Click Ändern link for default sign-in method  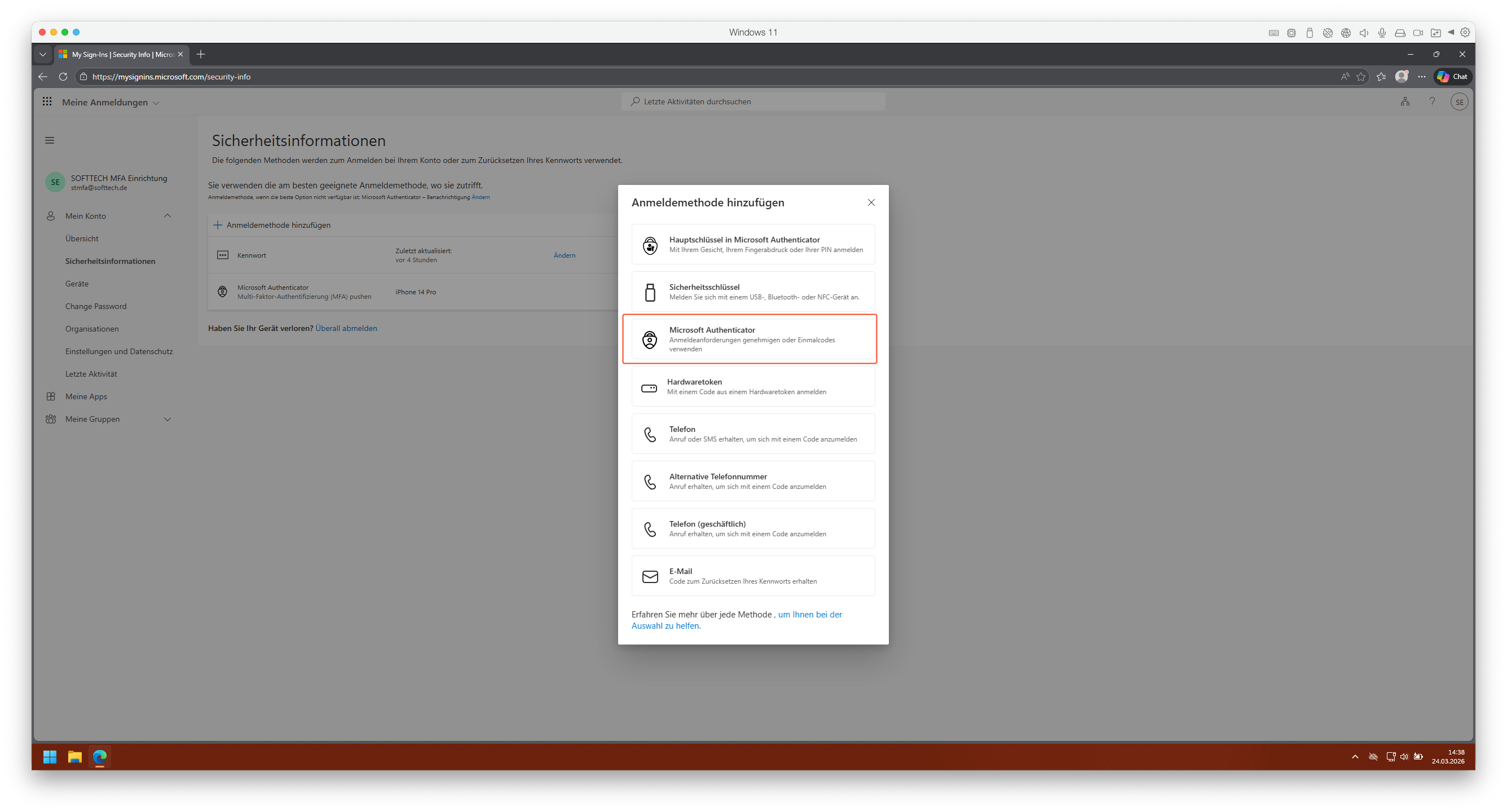[x=481, y=197]
